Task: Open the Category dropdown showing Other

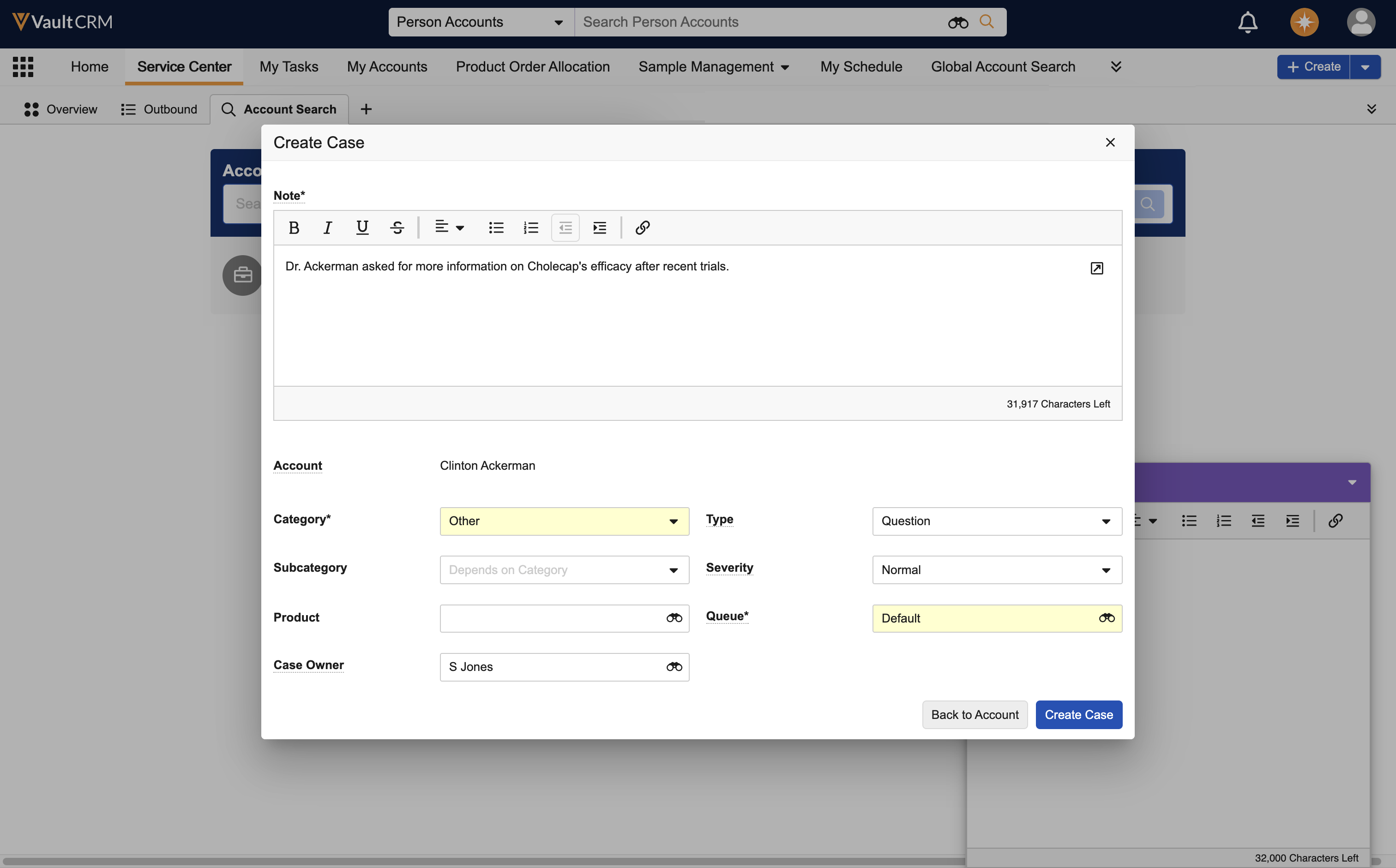Action: click(564, 521)
